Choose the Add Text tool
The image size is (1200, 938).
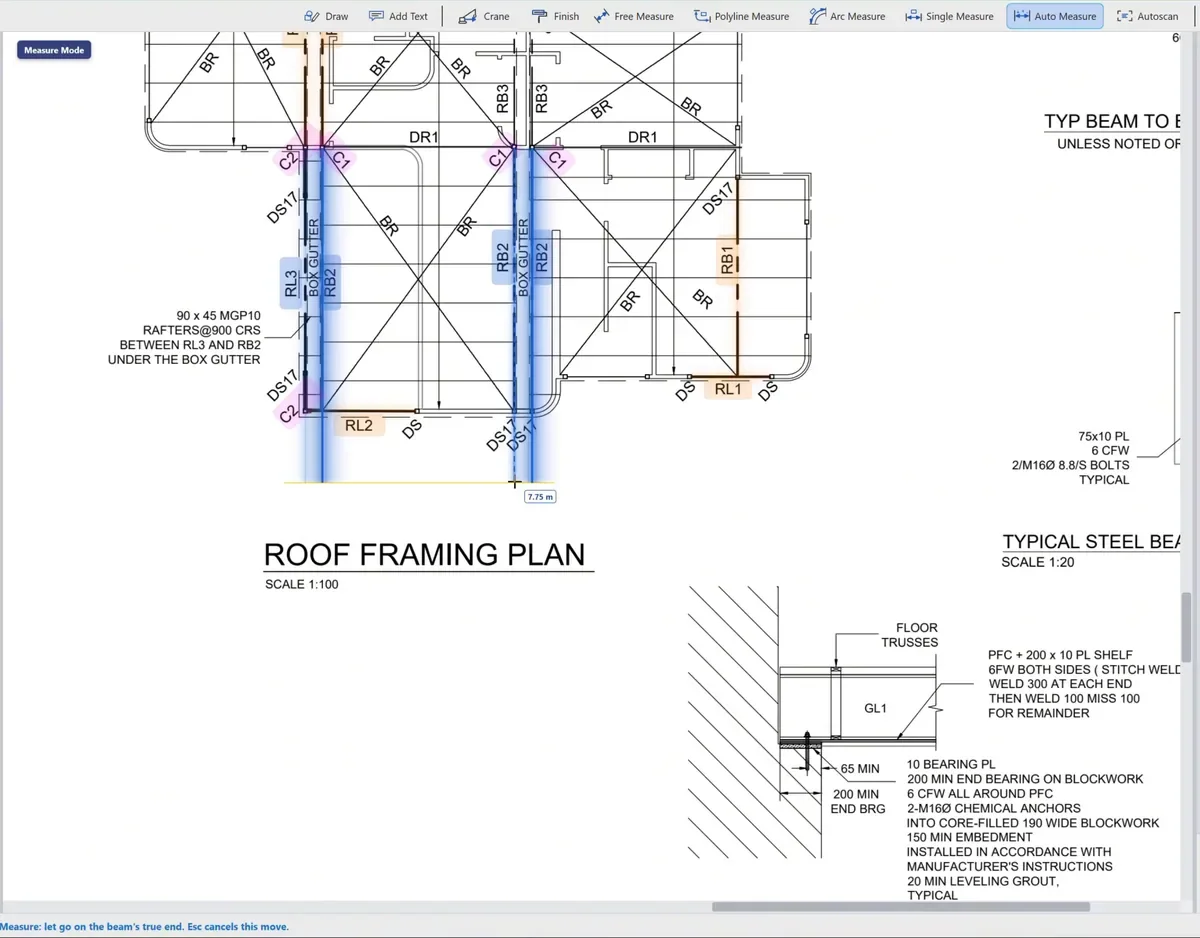(x=398, y=16)
